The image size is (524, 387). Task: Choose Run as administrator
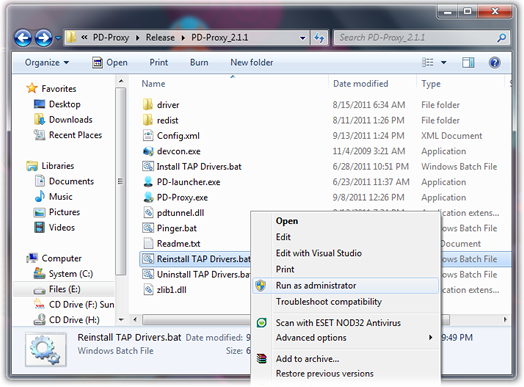coord(345,285)
